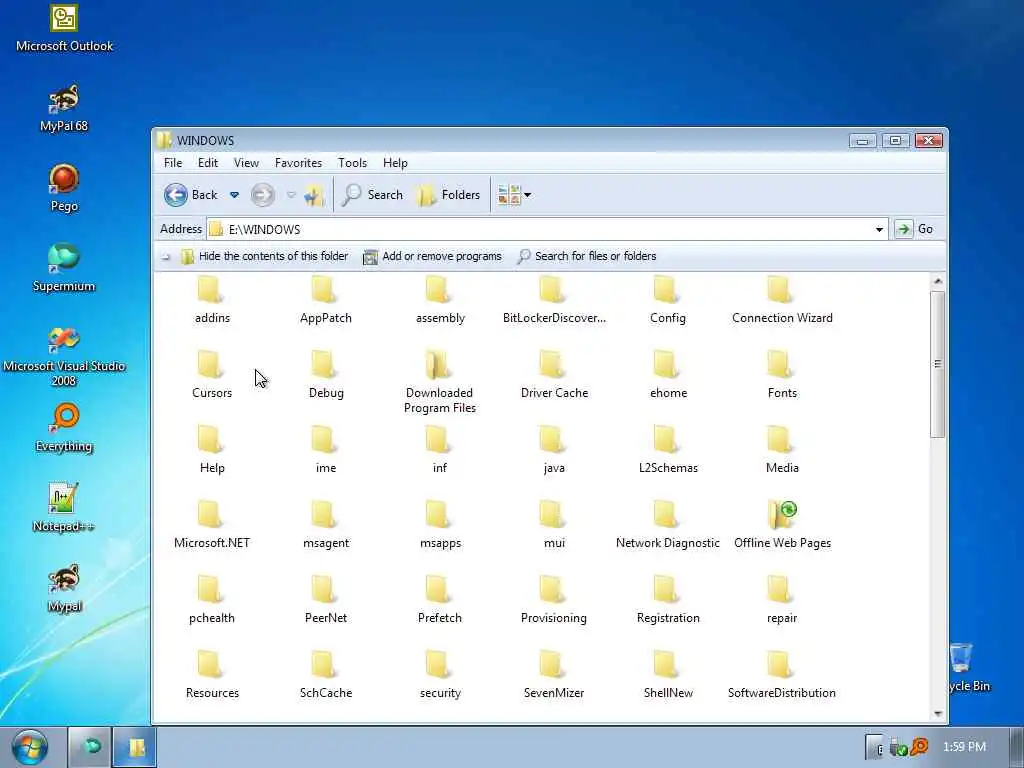
Task: Select the Driver Cache folder
Action: pos(554,376)
